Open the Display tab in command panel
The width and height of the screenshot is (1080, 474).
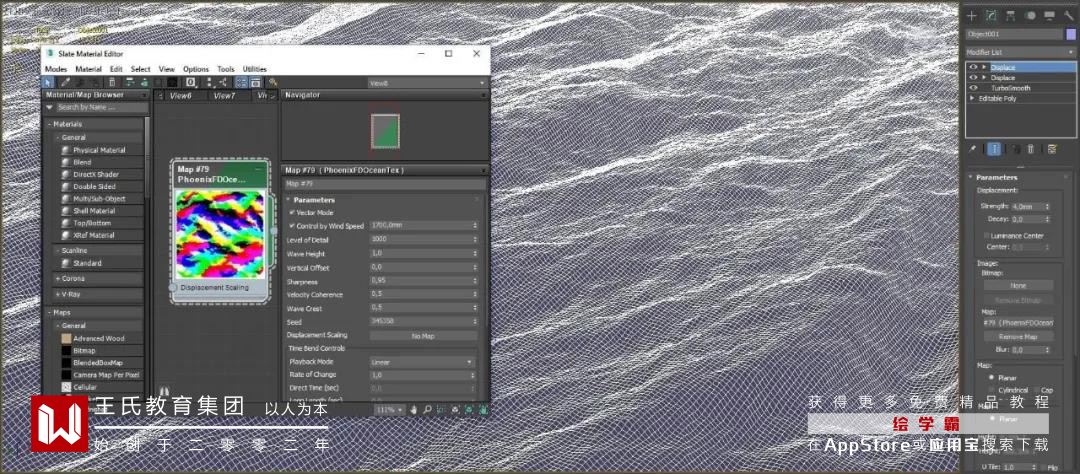[x=1050, y=15]
